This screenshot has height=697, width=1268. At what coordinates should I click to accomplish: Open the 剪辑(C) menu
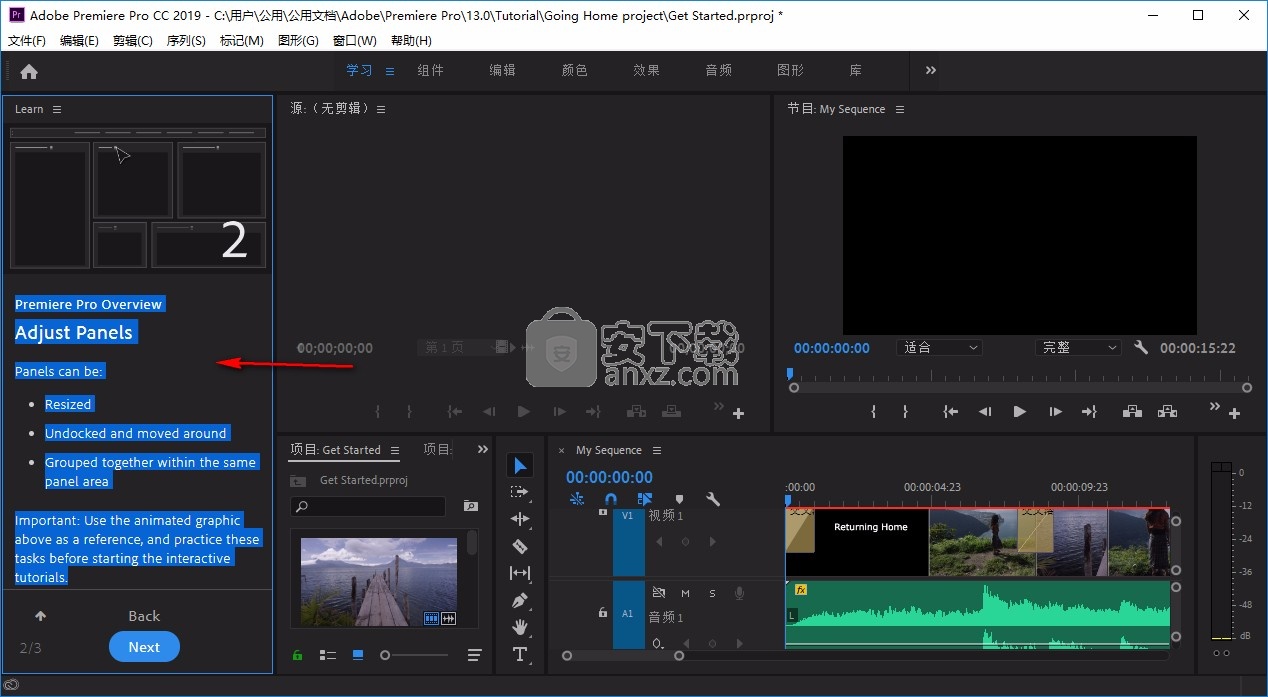[133, 40]
